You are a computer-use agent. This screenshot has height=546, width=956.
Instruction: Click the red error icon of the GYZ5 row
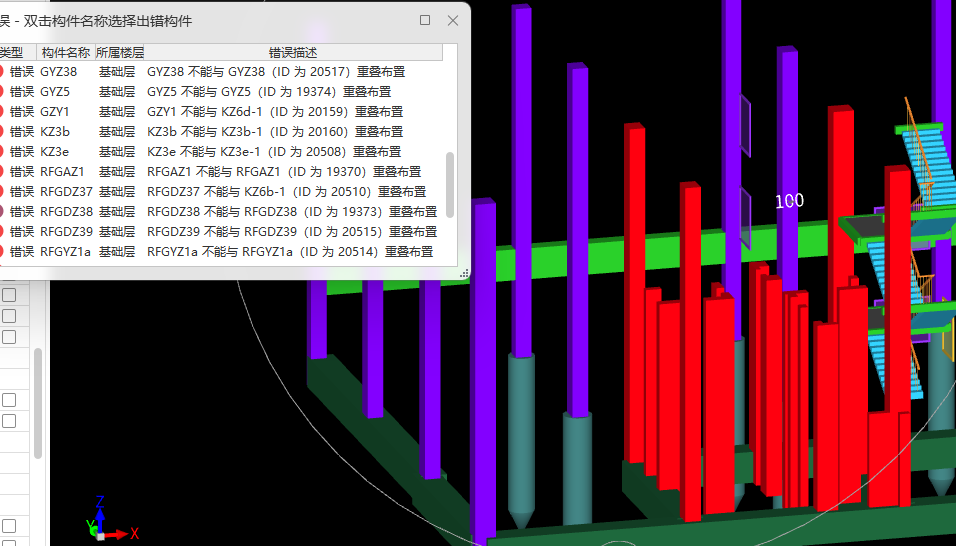click(1, 92)
